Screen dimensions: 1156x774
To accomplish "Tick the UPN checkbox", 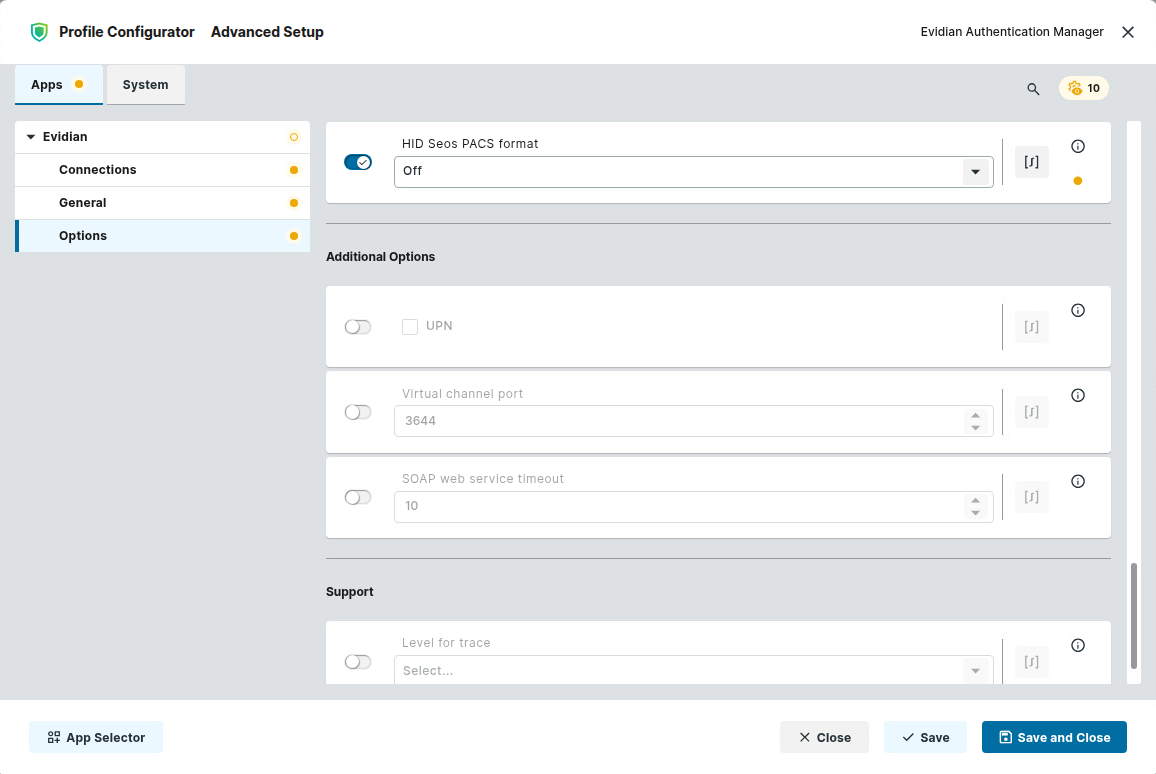I will click(410, 327).
